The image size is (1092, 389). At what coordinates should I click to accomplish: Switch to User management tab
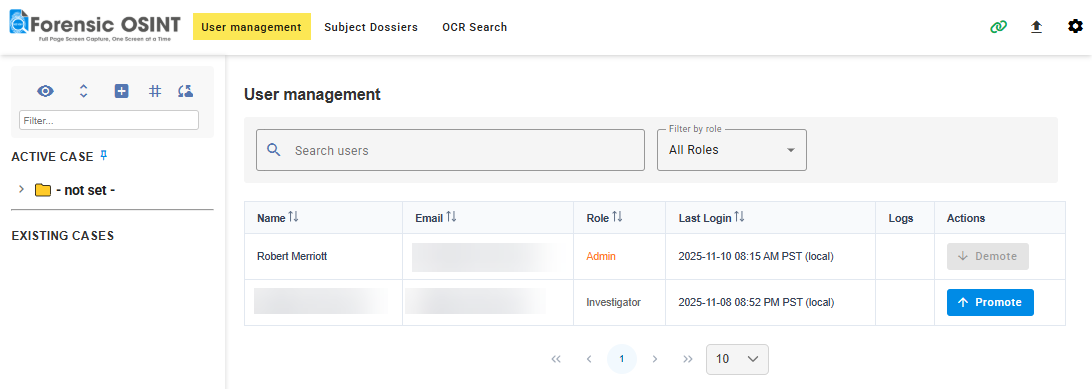(251, 27)
